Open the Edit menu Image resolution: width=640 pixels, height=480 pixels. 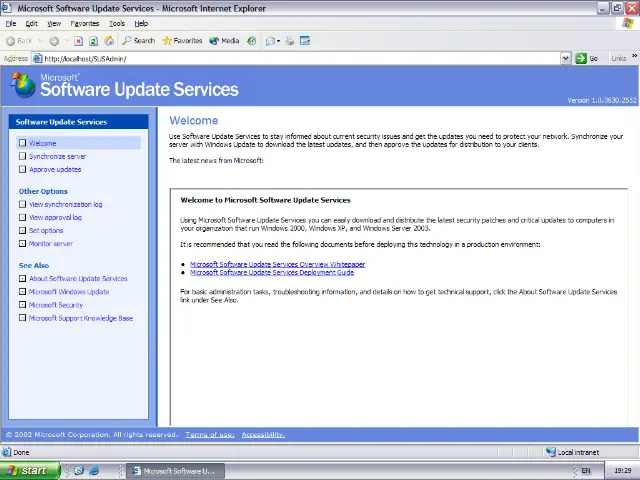coord(31,24)
